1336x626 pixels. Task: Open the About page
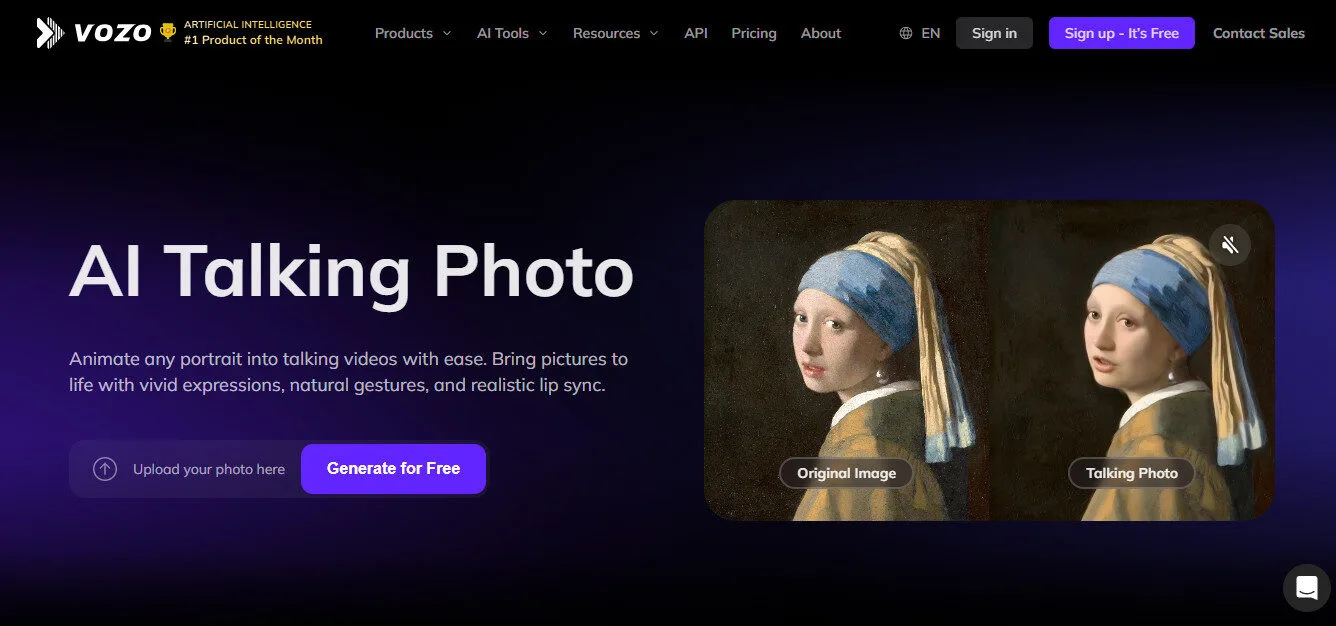[x=820, y=33]
